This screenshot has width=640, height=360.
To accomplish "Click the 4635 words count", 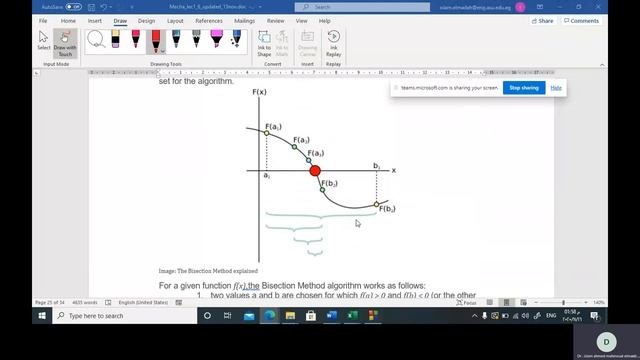I will (84, 302).
